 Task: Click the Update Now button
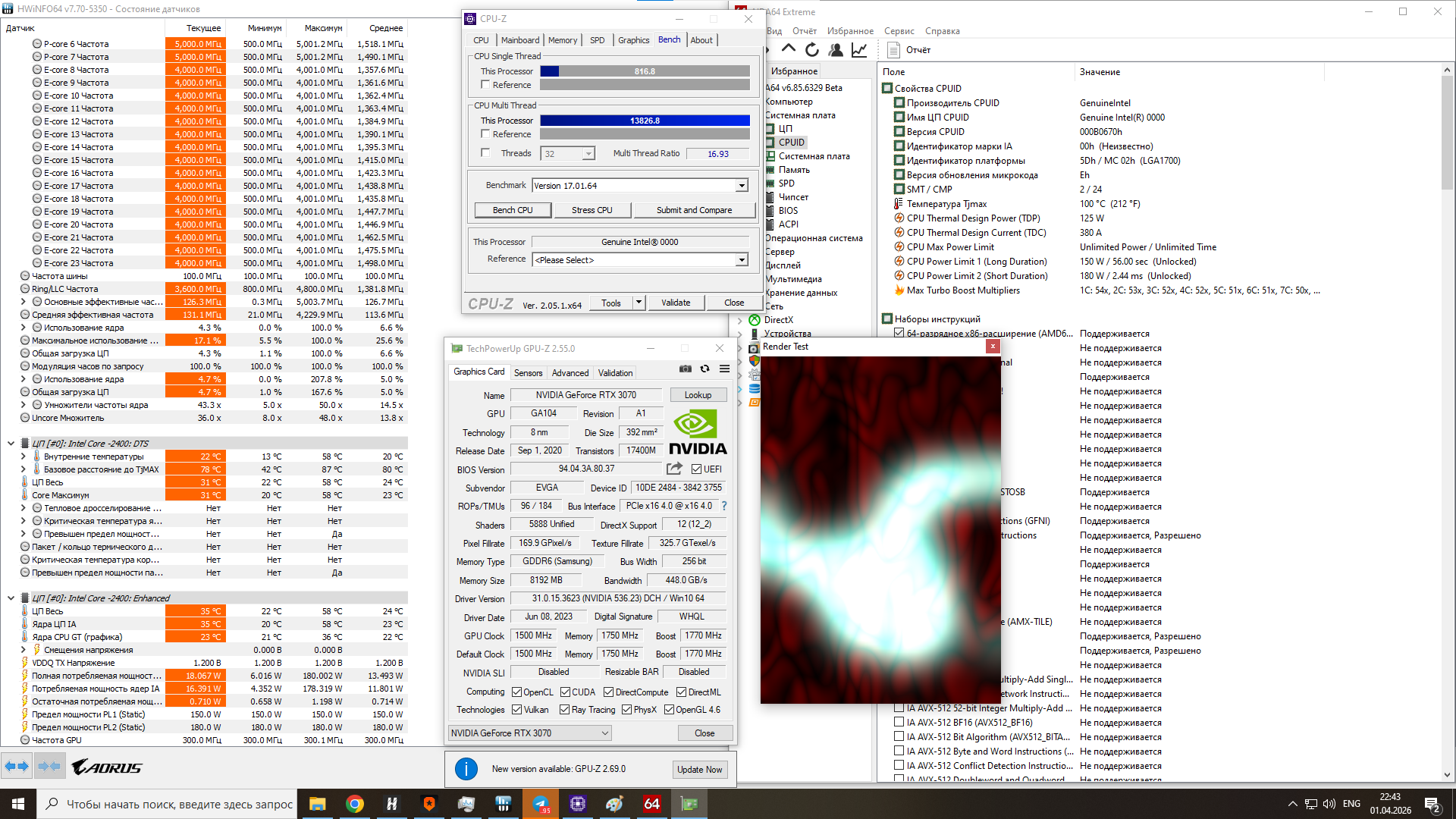699,769
